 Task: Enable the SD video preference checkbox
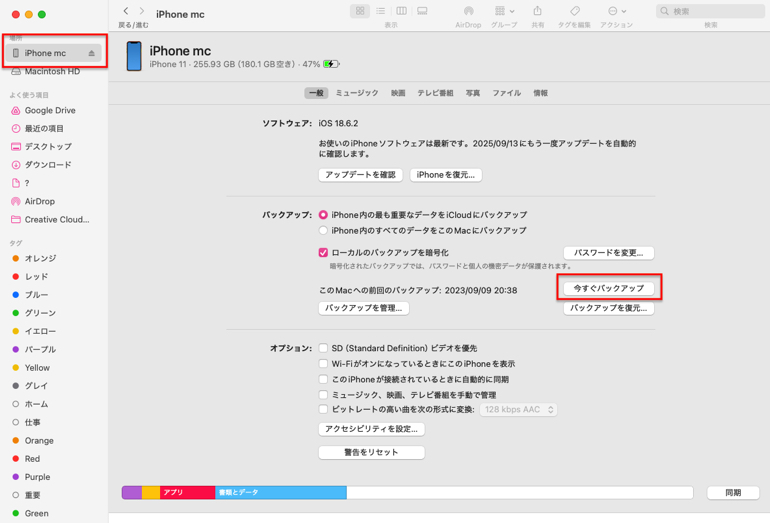pos(323,348)
